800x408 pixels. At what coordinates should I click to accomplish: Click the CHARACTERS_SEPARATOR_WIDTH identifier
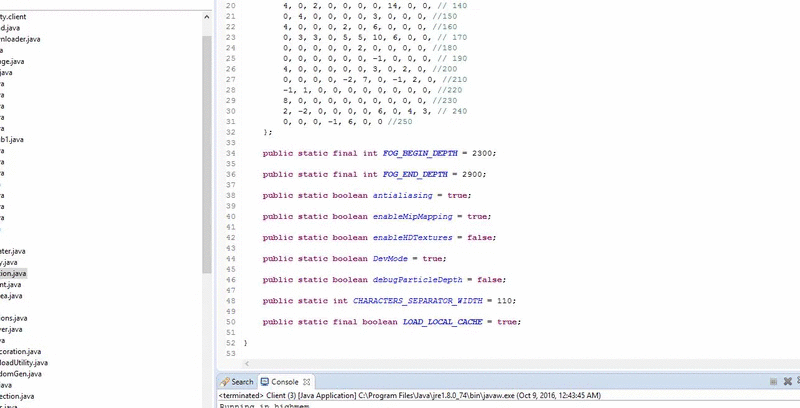point(417,301)
